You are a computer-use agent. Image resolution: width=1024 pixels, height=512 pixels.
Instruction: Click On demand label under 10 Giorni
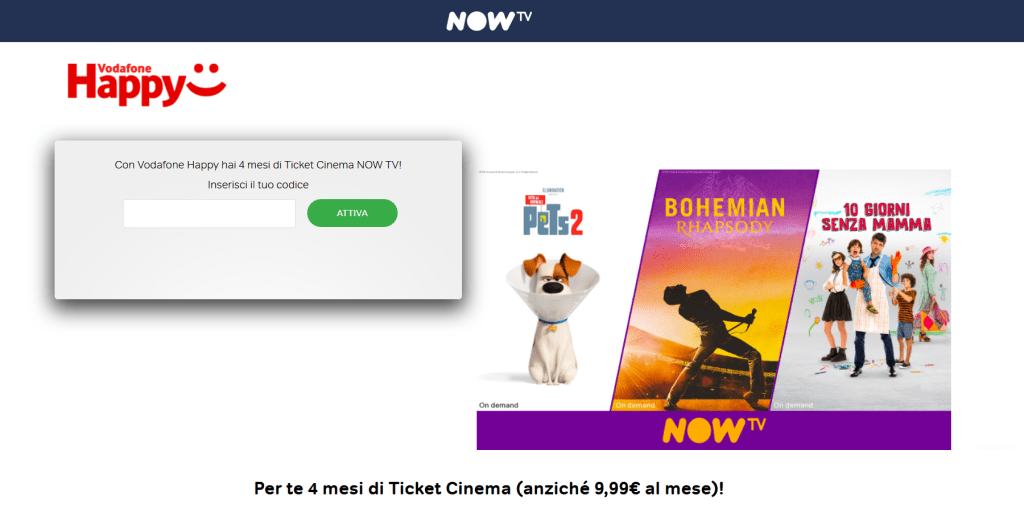point(793,406)
